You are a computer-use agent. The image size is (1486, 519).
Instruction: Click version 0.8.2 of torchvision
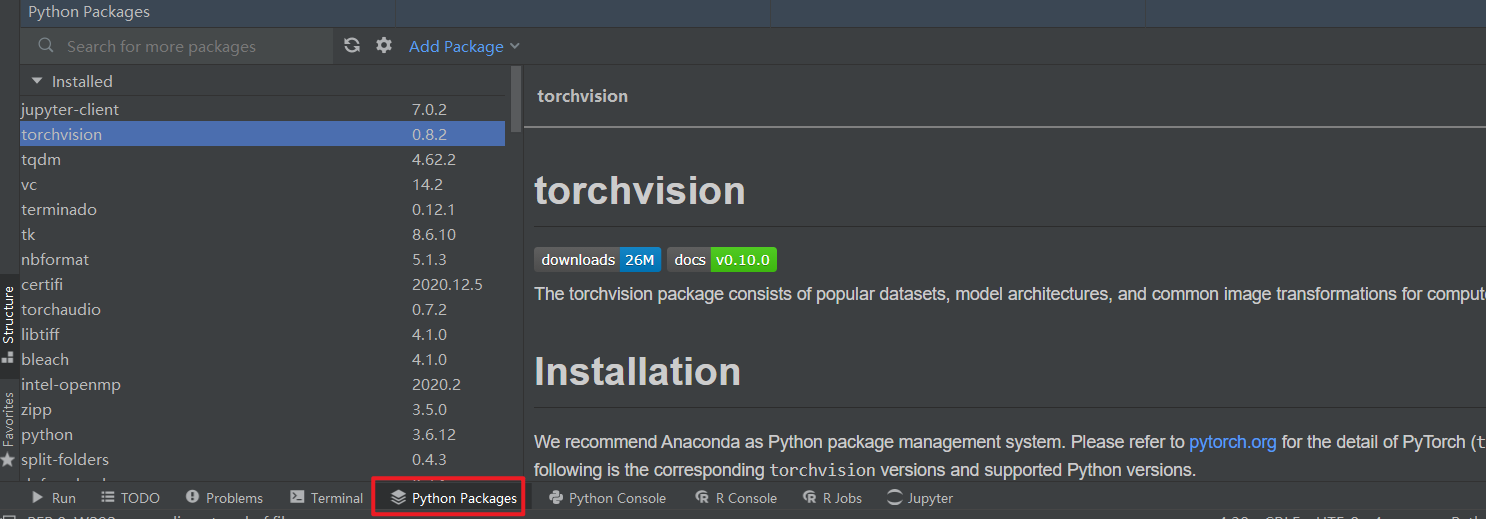click(x=429, y=134)
